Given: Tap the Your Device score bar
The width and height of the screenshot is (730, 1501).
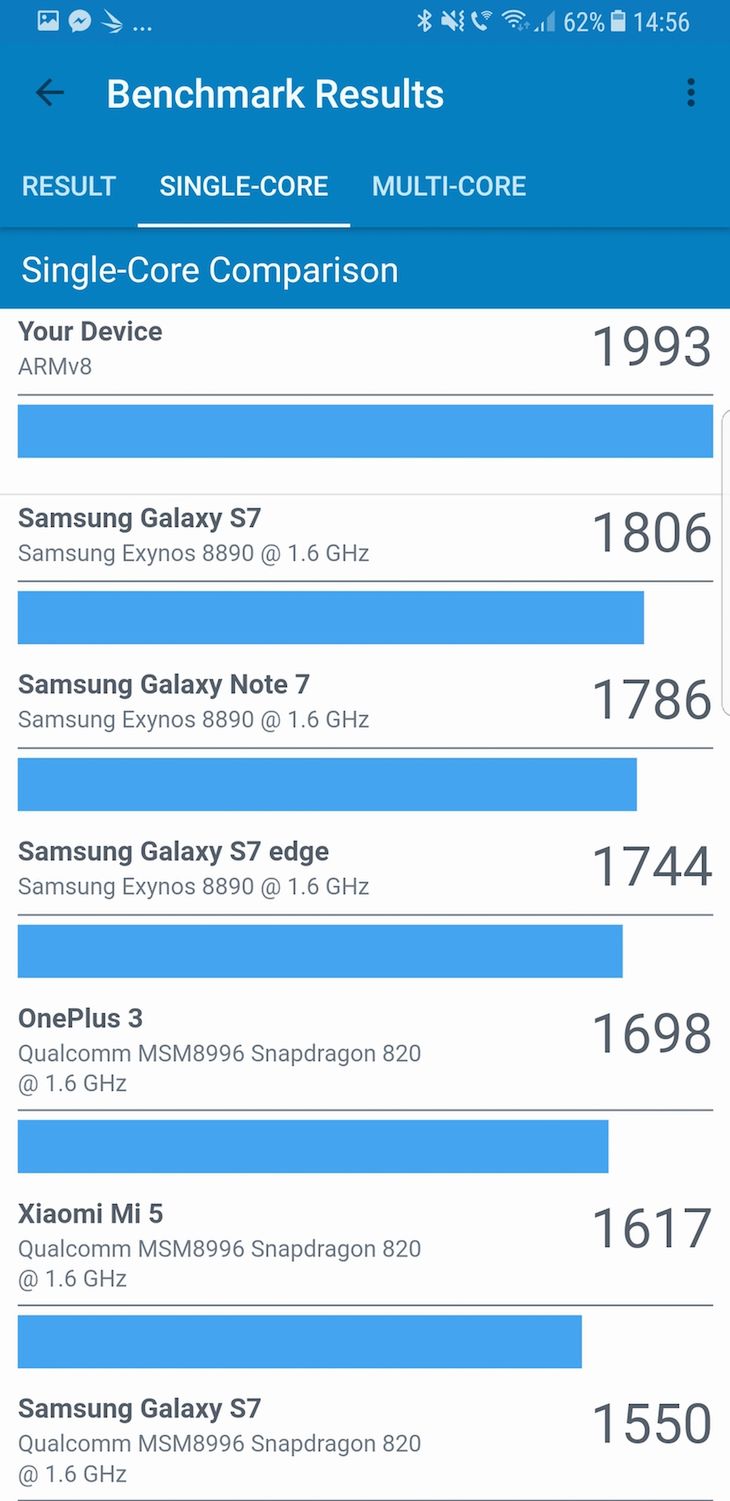Looking at the screenshot, I should pos(365,431).
